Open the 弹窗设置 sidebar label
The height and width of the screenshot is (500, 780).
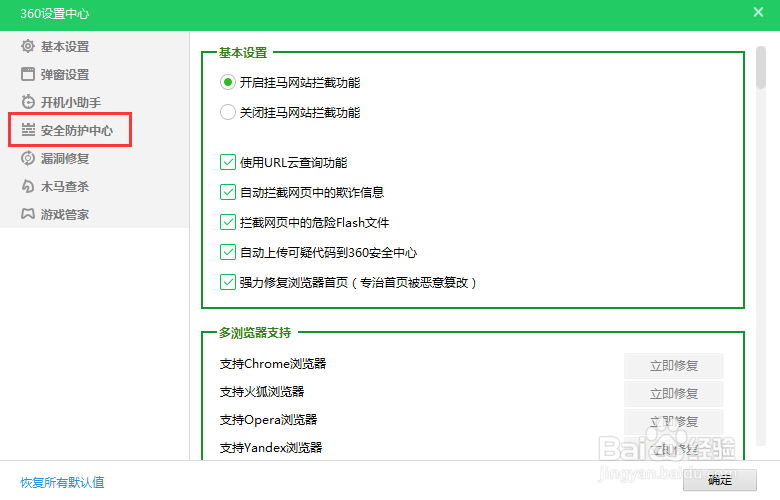[x=65, y=75]
